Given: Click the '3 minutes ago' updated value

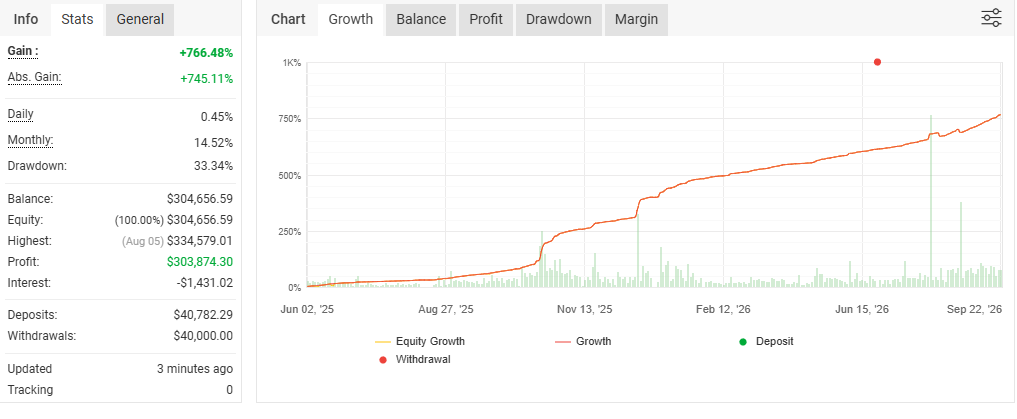Looking at the screenshot, I should point(195,369).
